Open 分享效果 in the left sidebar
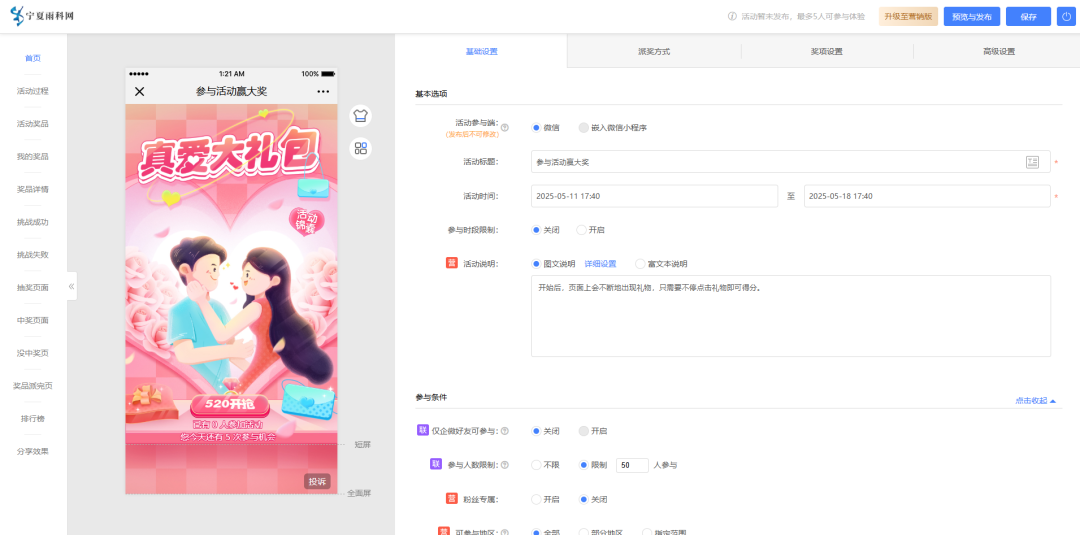This screenshot has height=535, width=1080. point(33,451)
